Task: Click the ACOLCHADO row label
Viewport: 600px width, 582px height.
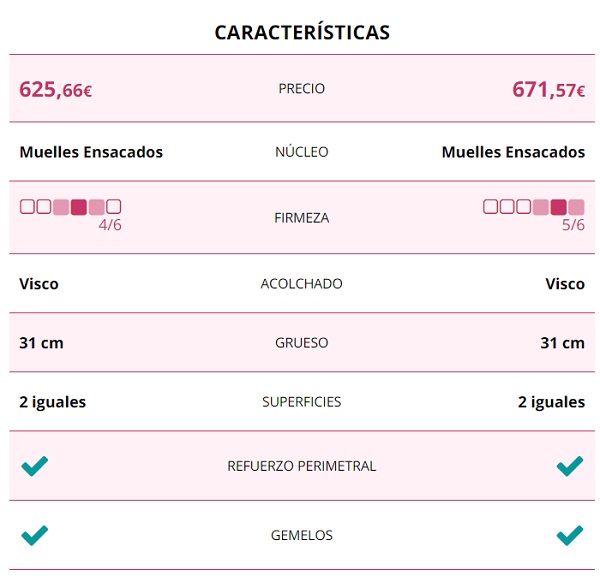Action: pos(301,284)
